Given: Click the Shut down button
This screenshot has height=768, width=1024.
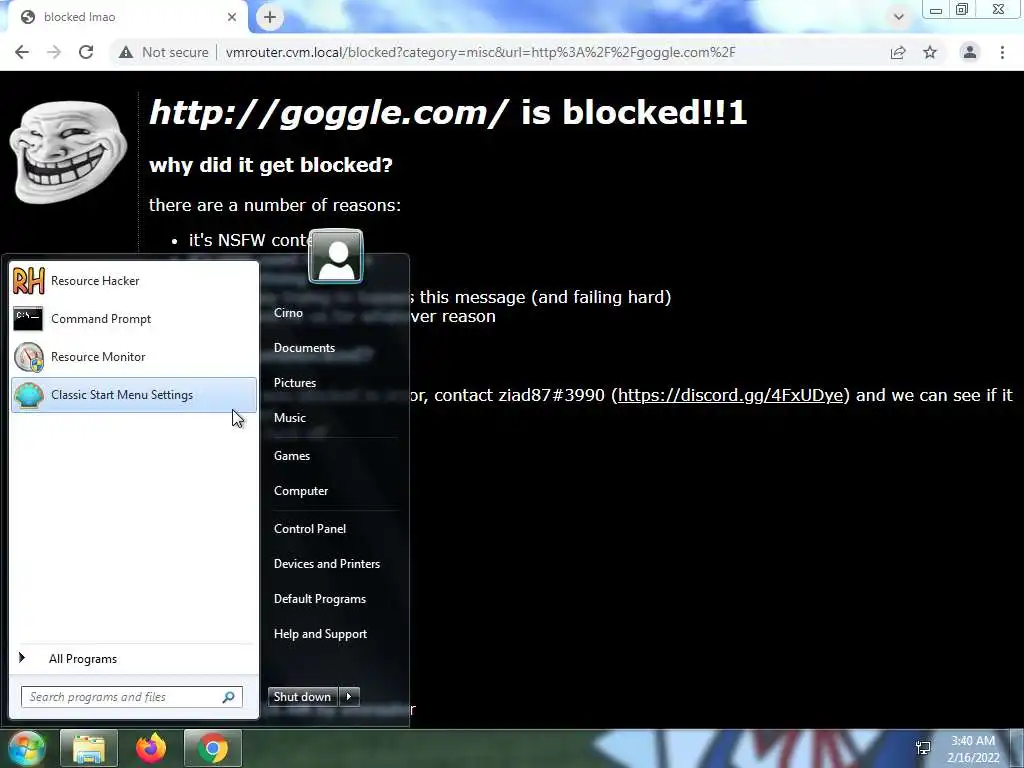Looking at the screenshot, I should click(x=303, y=697).
